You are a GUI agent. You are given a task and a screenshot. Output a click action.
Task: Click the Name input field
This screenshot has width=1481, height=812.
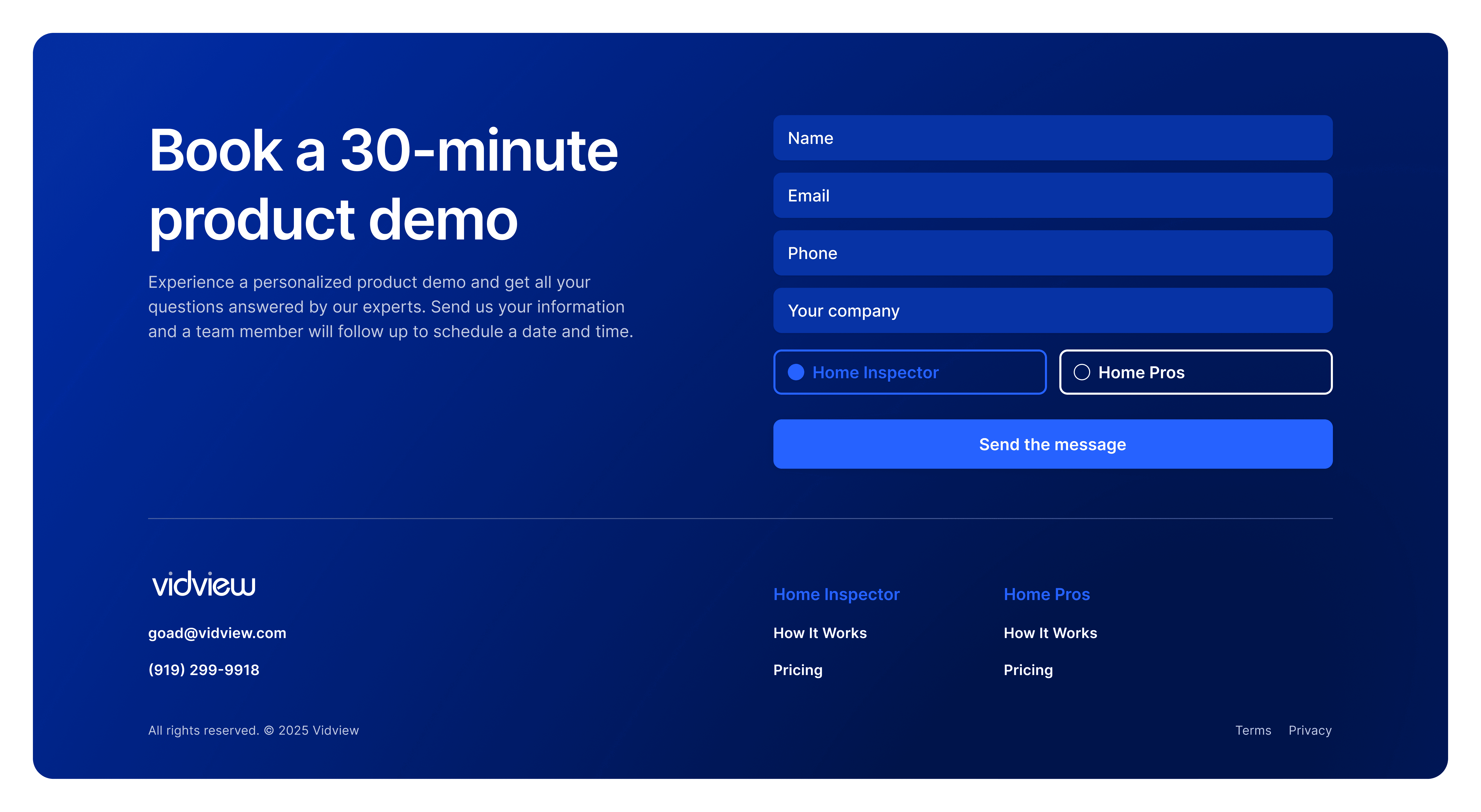(x=1052, y=138)
